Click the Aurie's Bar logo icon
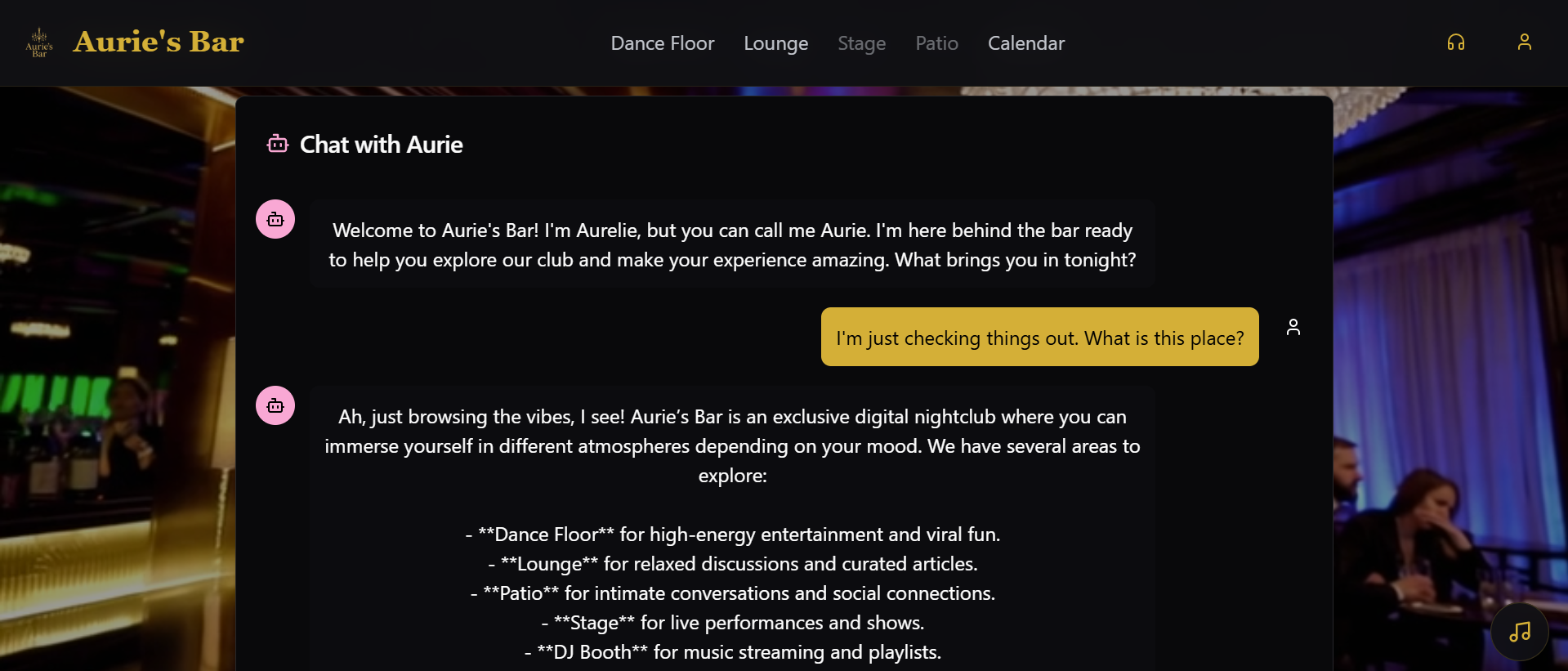 click(x=38, y=42)
